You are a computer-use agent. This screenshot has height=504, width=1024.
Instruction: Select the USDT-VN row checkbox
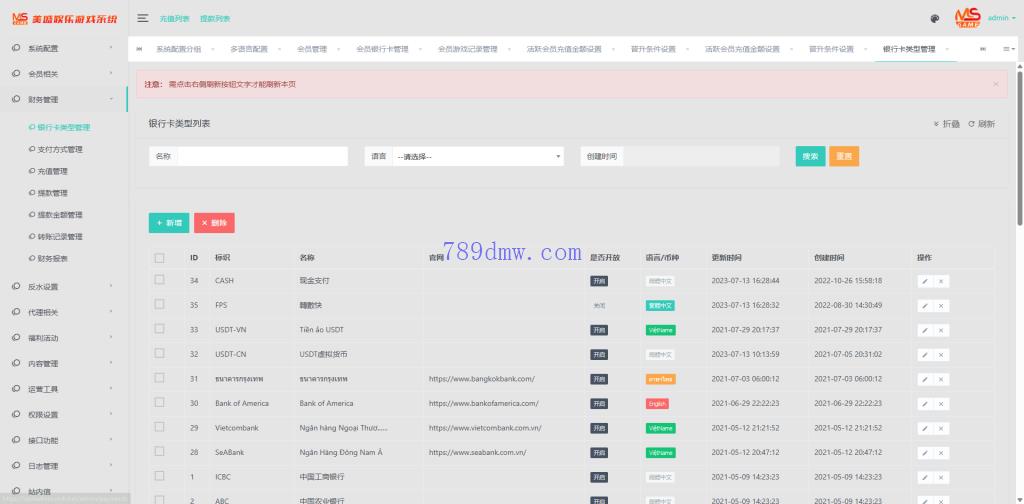pos(159,329)
